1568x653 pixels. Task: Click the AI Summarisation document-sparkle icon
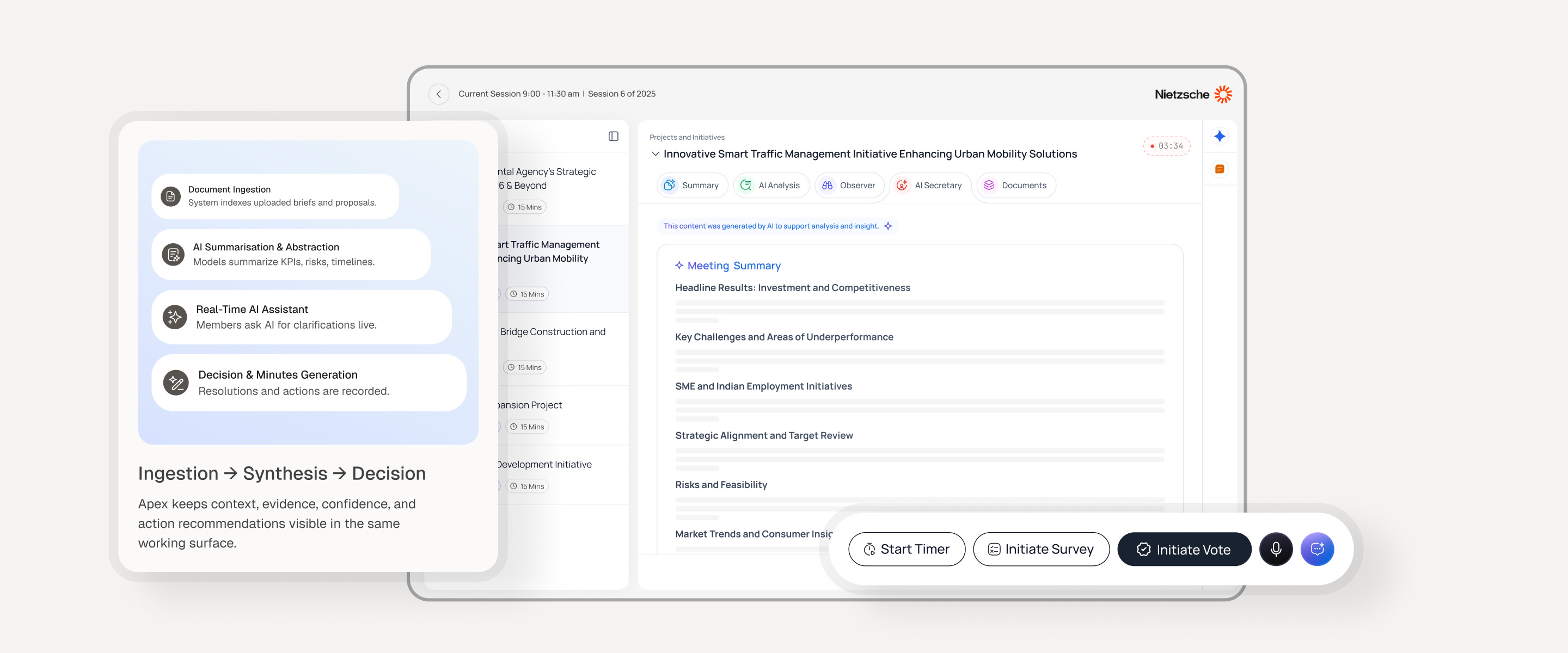tap(173, 254)
